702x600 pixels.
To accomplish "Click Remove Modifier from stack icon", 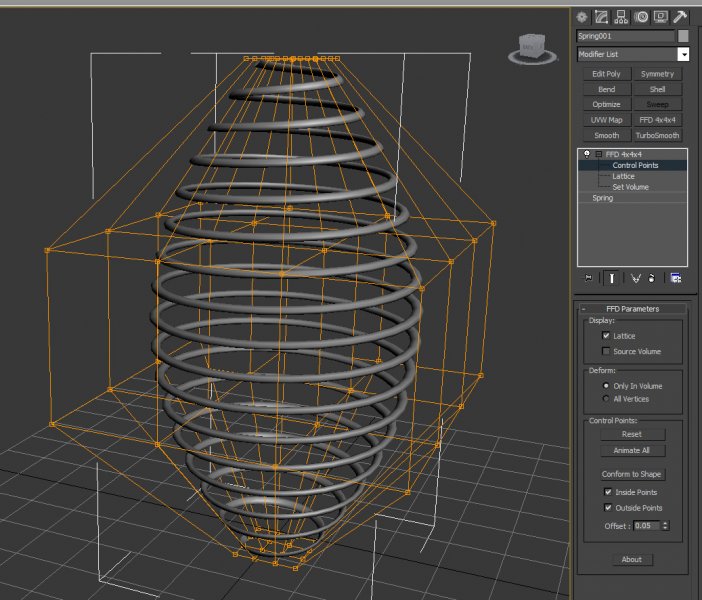I will click(652, 278).
